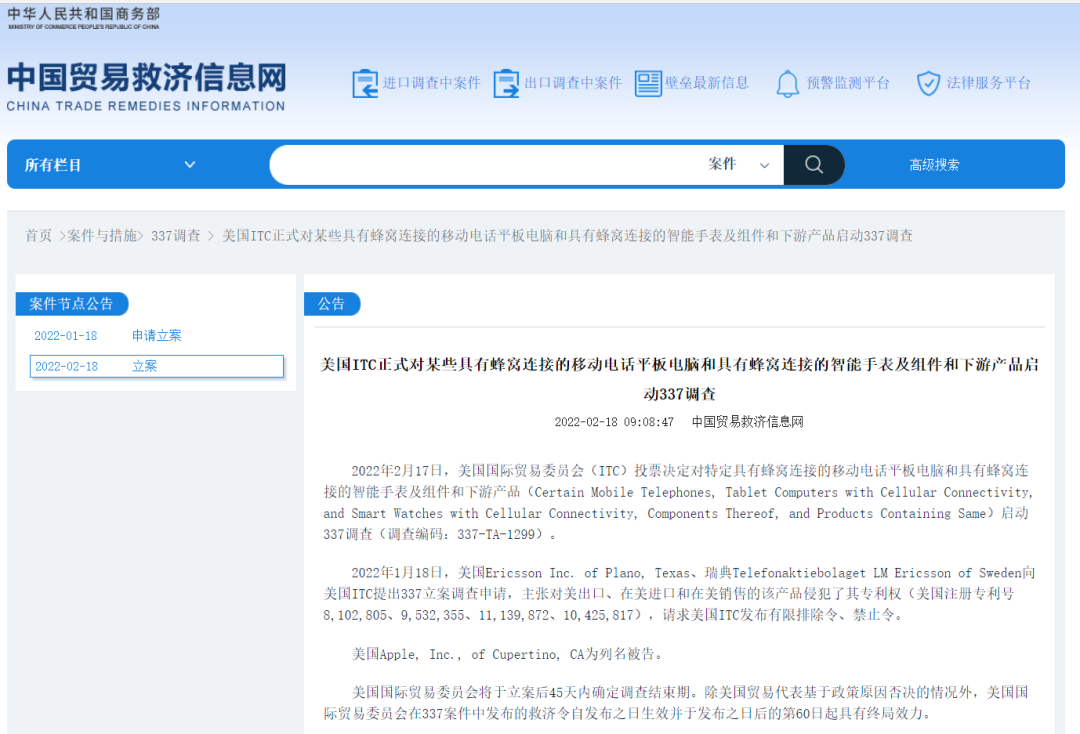
Task: Click the paragraph starting 美国国际贸易委员会将于立案后45天
Action: pos(676,702)
